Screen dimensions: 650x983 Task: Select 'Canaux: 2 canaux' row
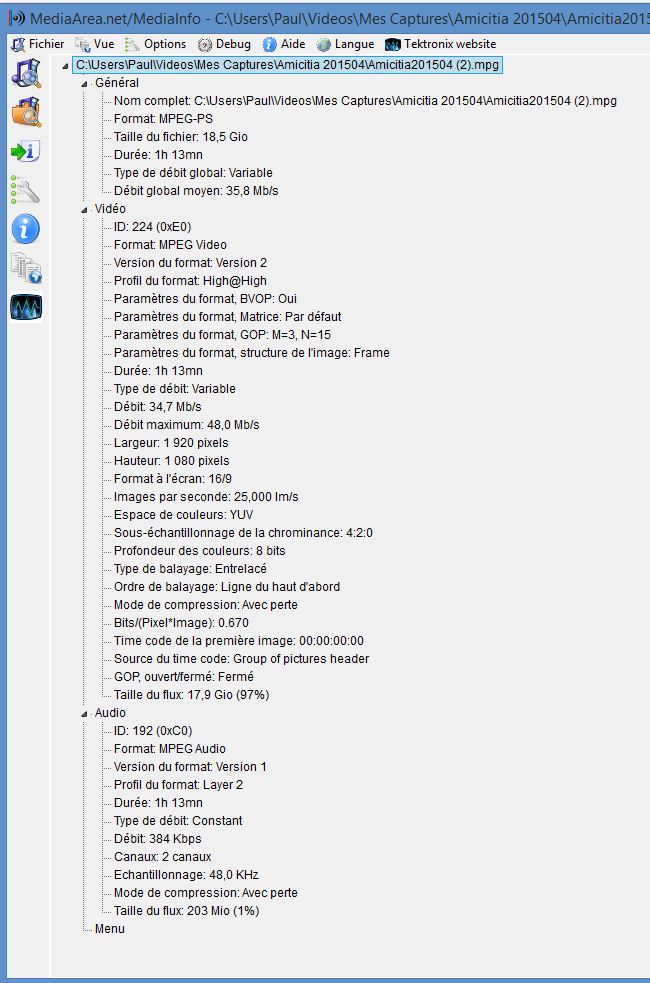point(162,857)
